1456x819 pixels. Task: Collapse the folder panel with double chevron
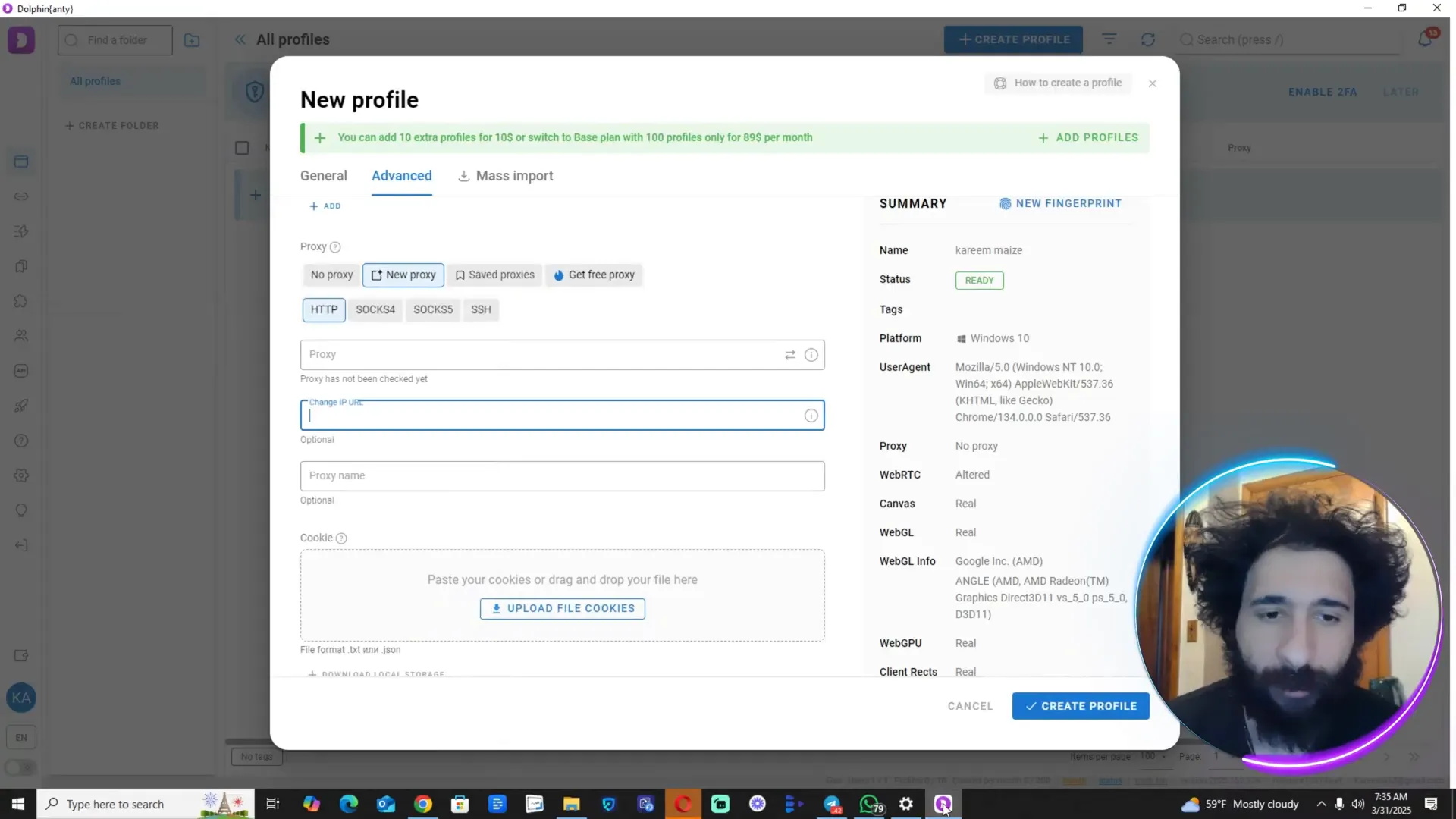pos(240,39)
